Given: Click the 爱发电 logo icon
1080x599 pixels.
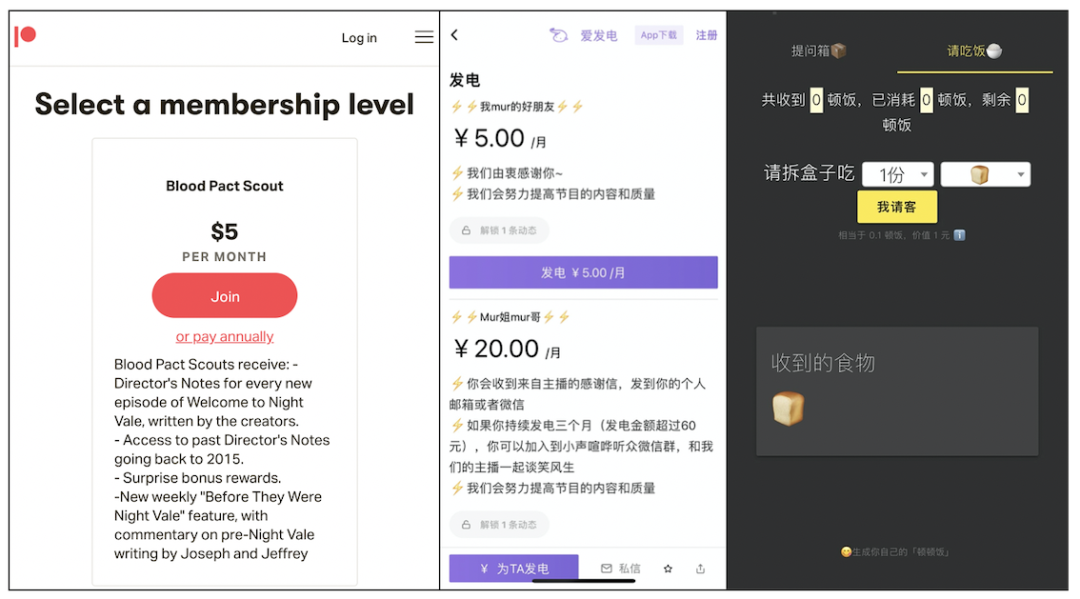Looking at the screenshot, I should pos(558,35).
